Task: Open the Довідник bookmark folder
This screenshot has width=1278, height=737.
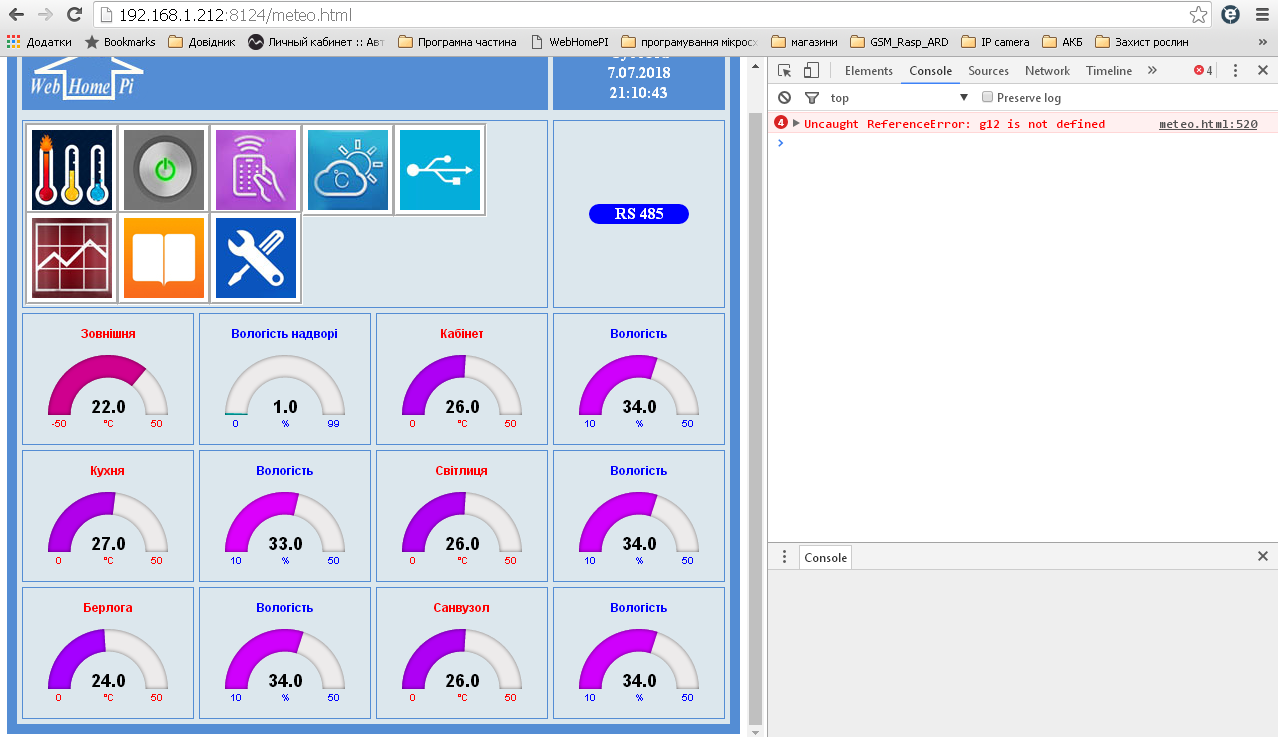Action: (x=201, y=42)
